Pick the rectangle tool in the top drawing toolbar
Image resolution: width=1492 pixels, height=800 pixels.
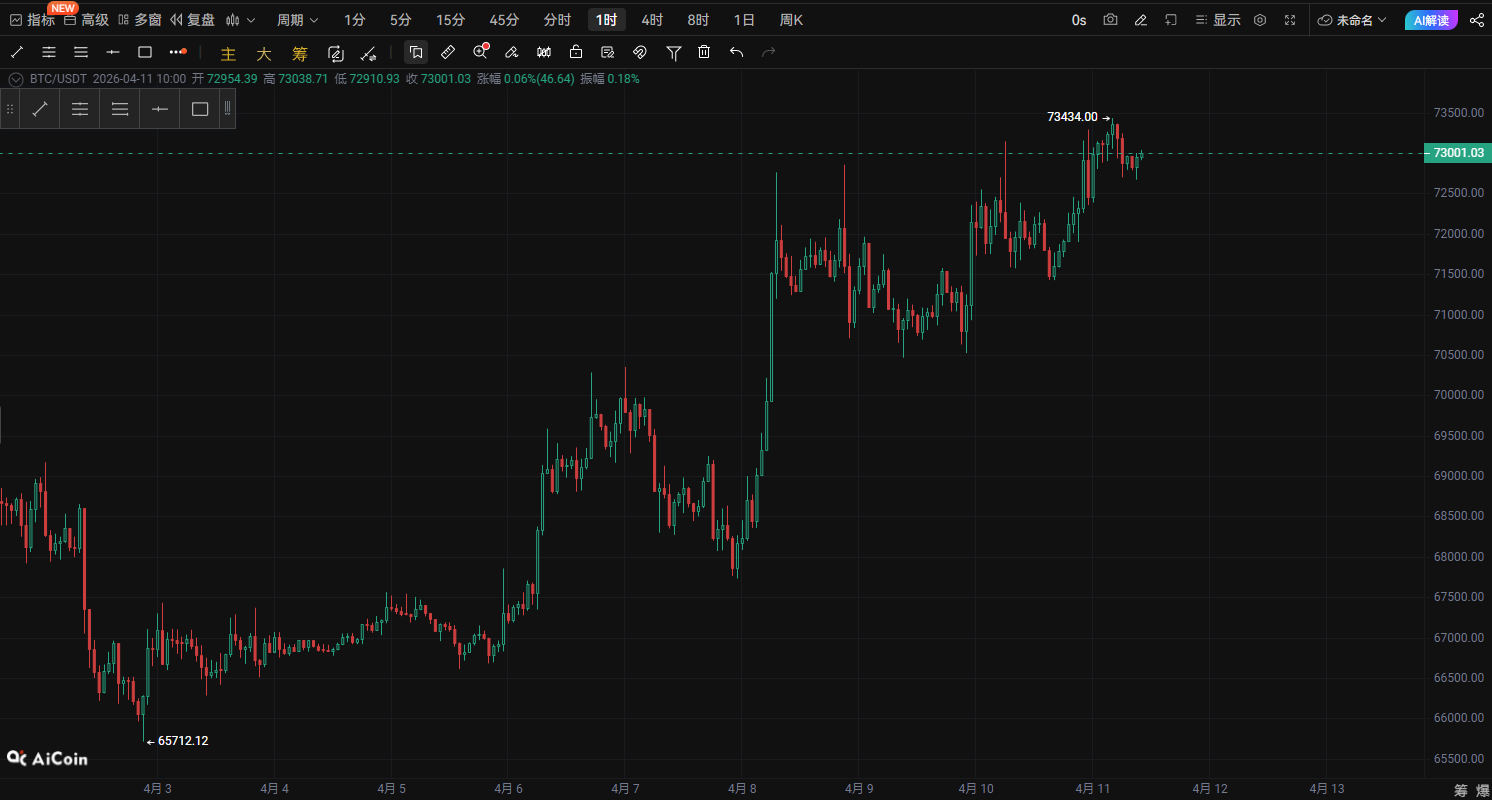point(145,52)
